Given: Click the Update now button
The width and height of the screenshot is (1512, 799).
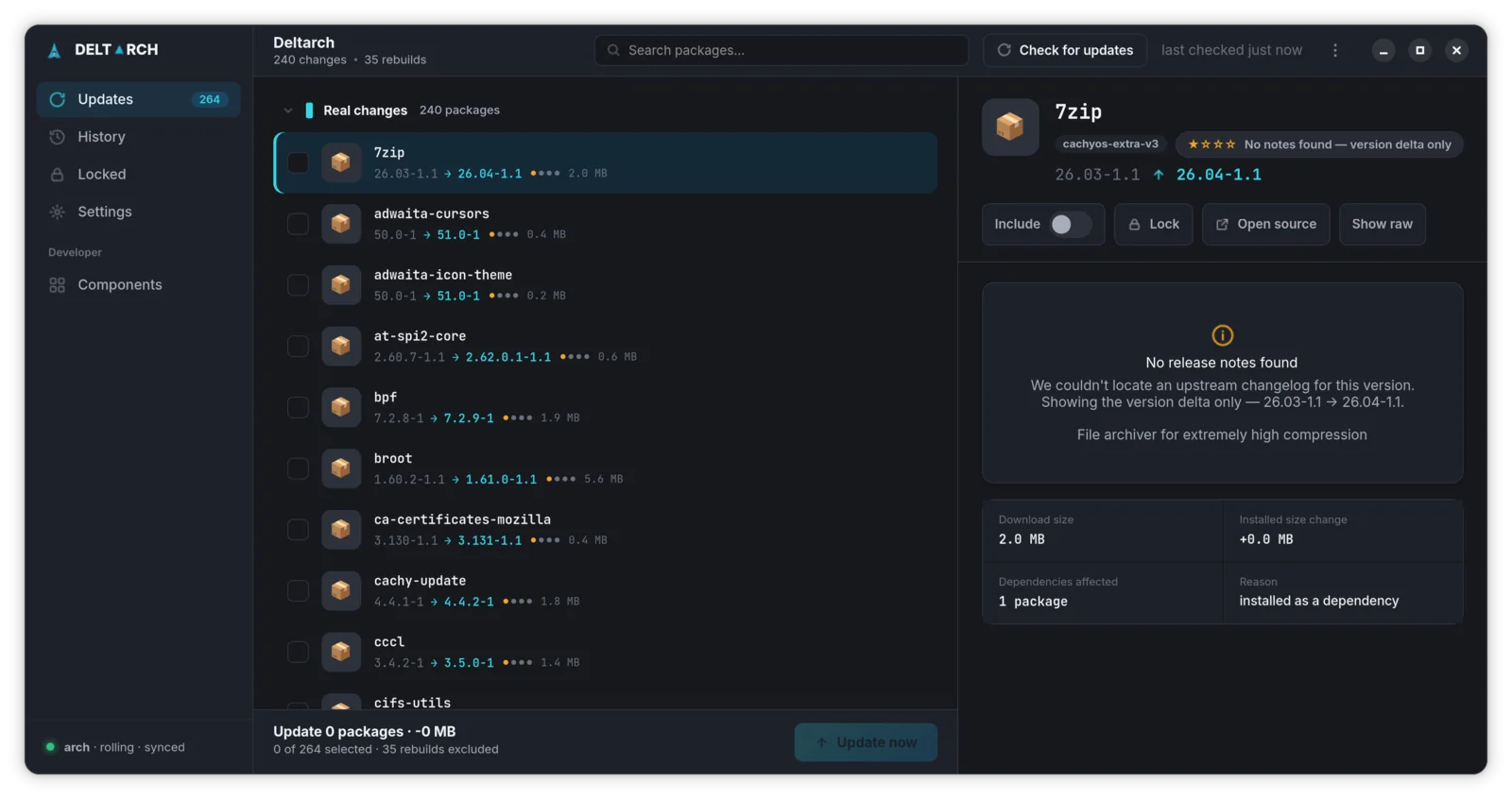Looking at the screenshot, I should coord(866,742).
